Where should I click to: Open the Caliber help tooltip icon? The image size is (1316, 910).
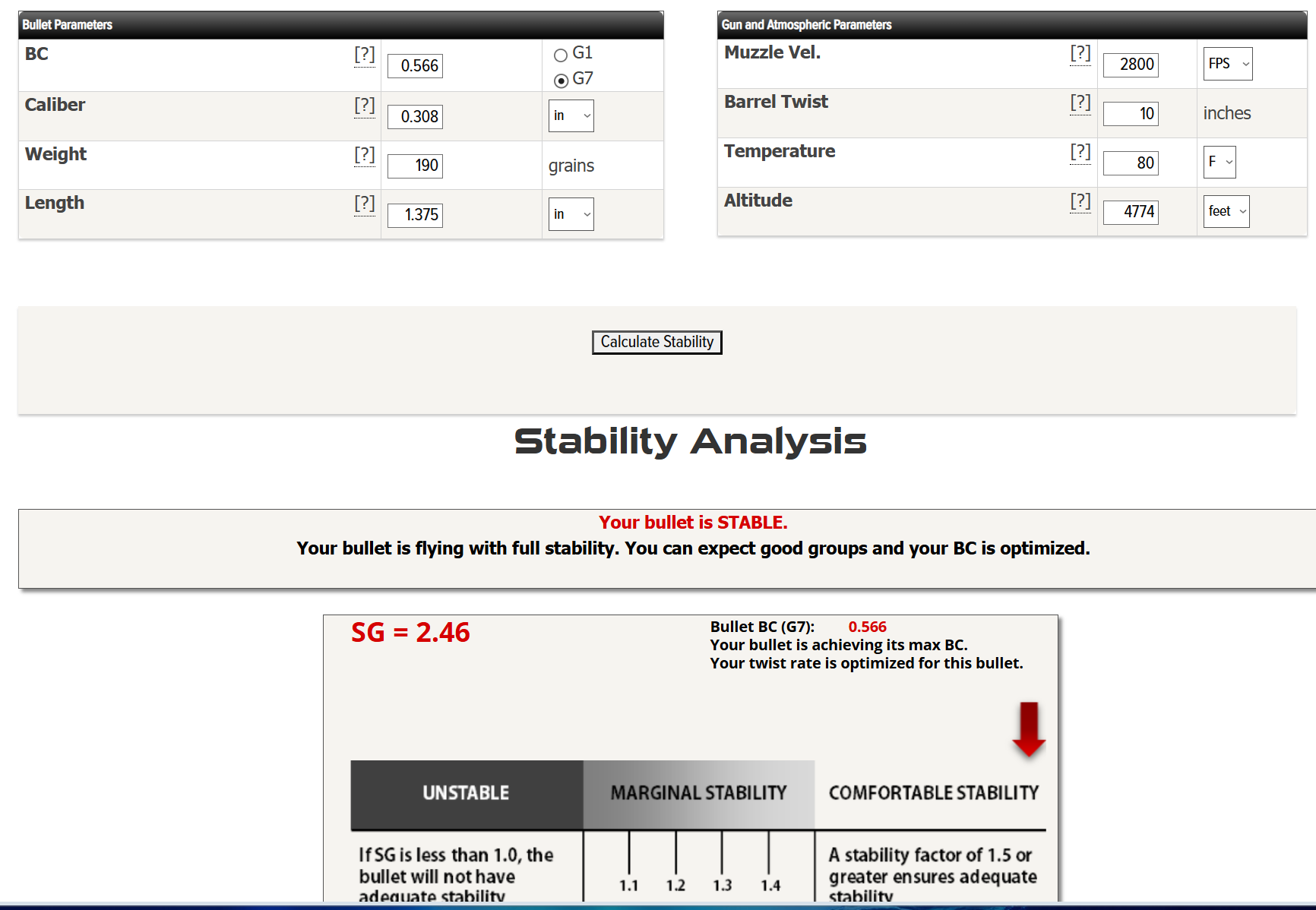pos(365,106)
